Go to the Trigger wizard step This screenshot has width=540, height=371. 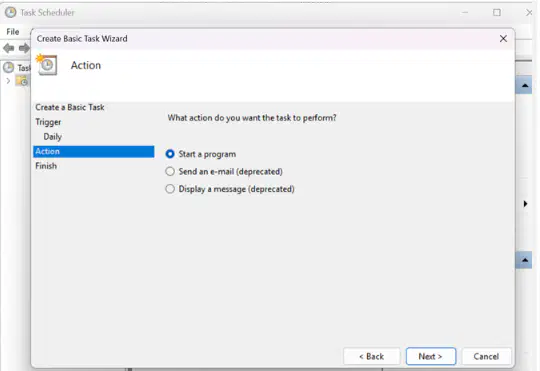point(48,122)
